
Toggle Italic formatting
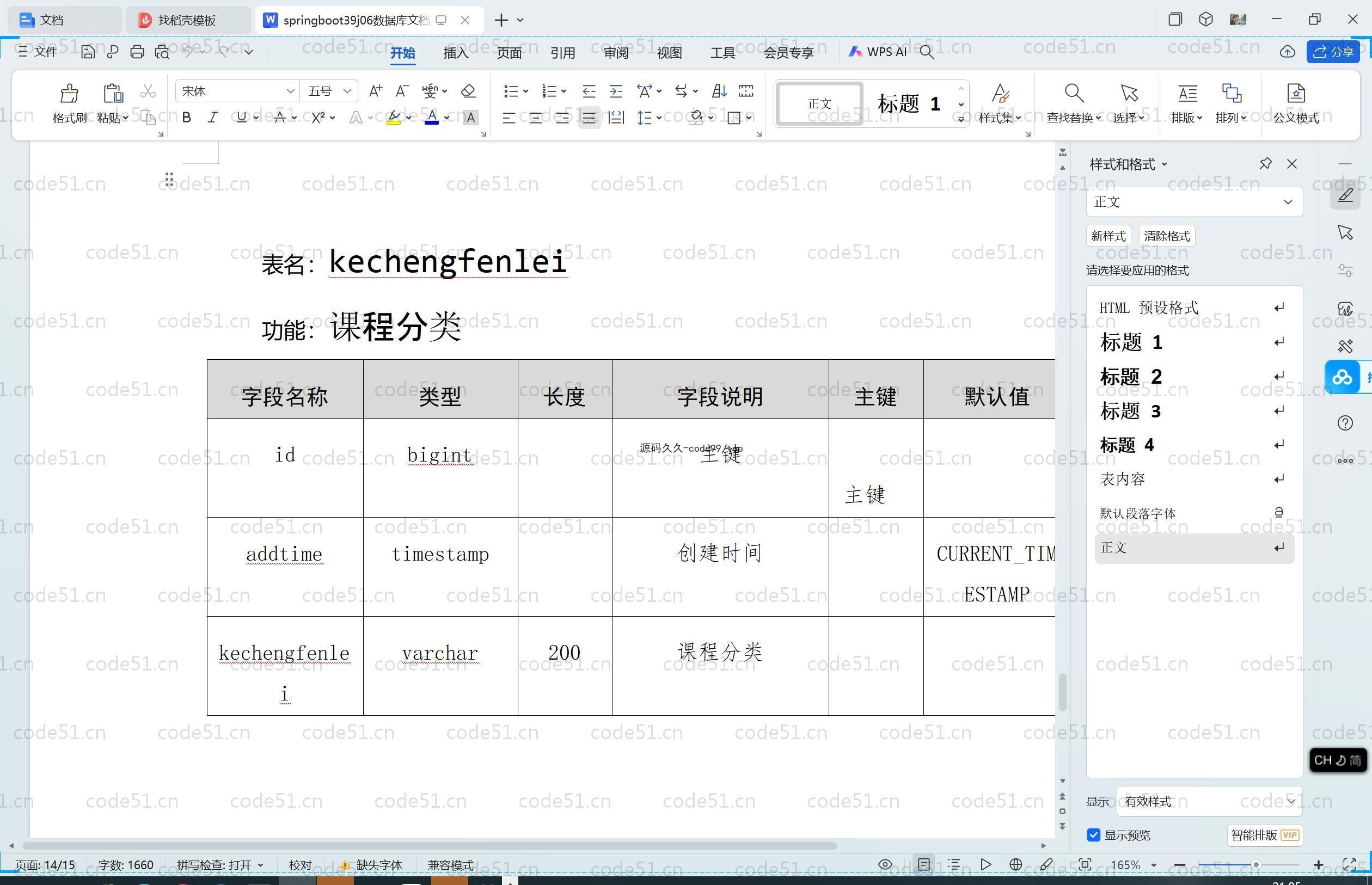point(213,118)
